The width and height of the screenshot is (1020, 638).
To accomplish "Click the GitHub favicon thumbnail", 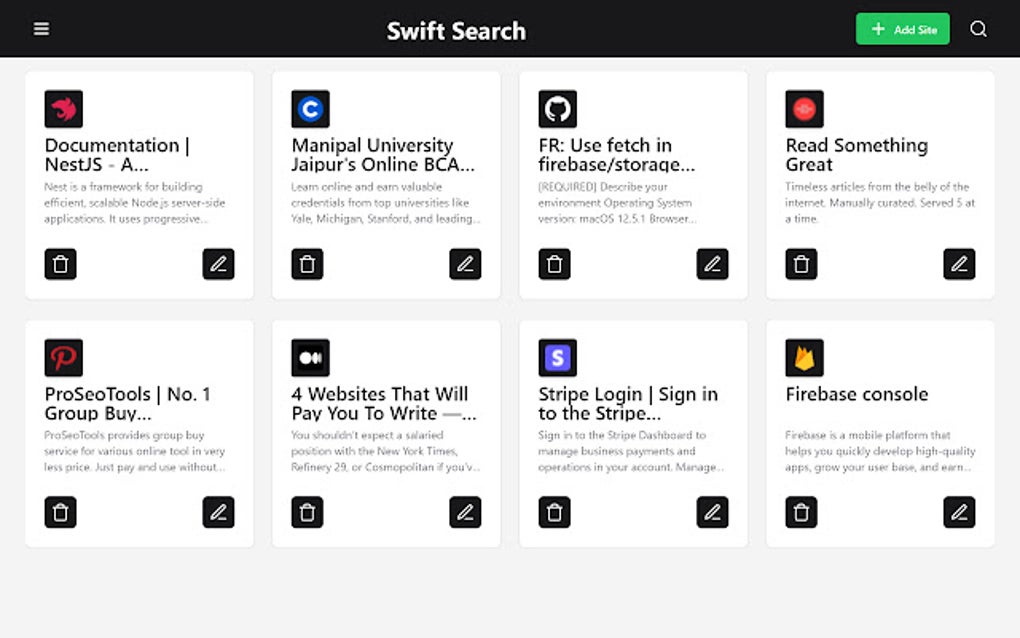I will pos(557,109).
